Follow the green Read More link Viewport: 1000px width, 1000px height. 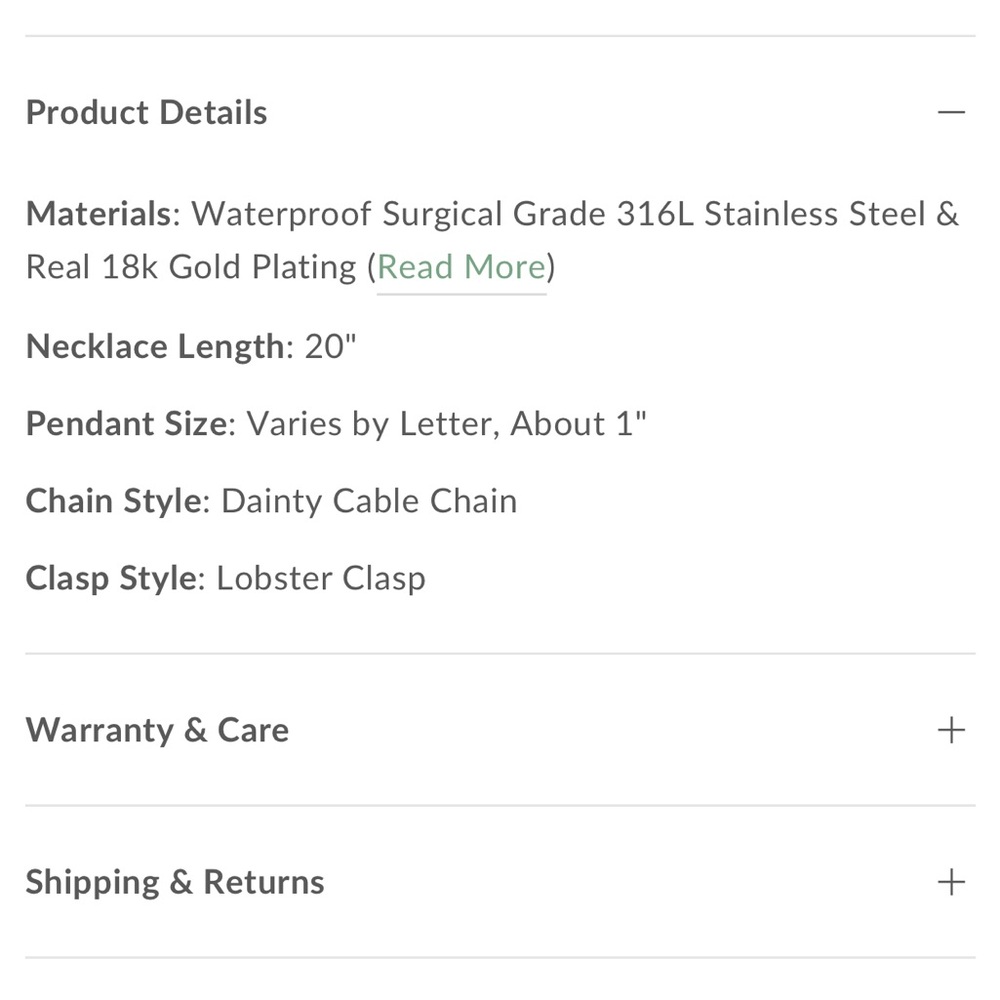(x=461, y=267)
